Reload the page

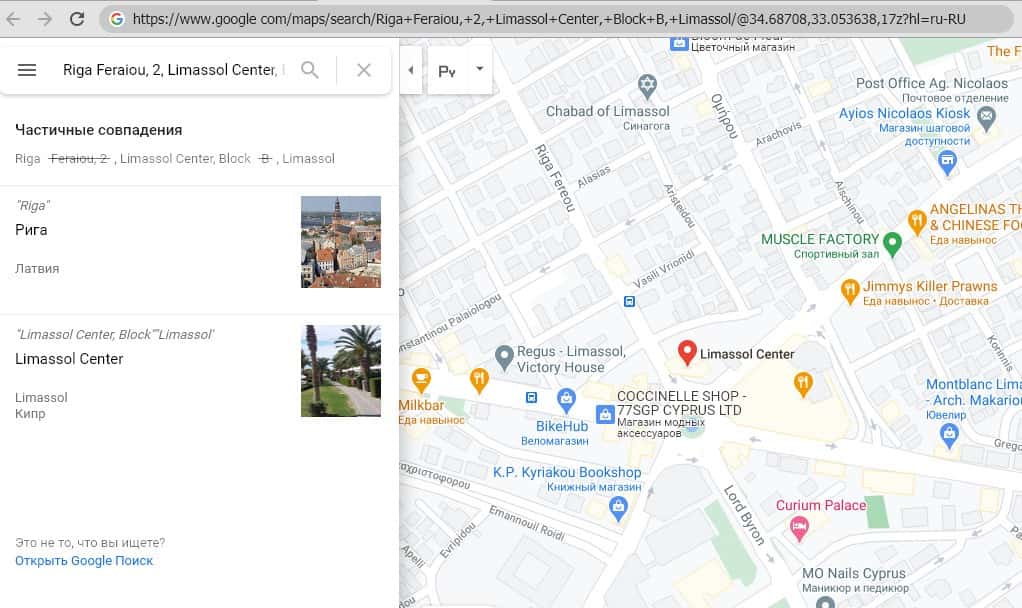point(77,19)
